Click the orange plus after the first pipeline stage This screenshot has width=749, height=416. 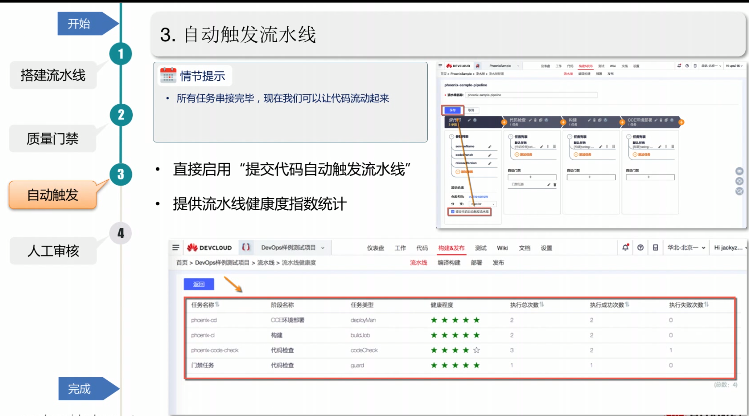coord(504,123)
